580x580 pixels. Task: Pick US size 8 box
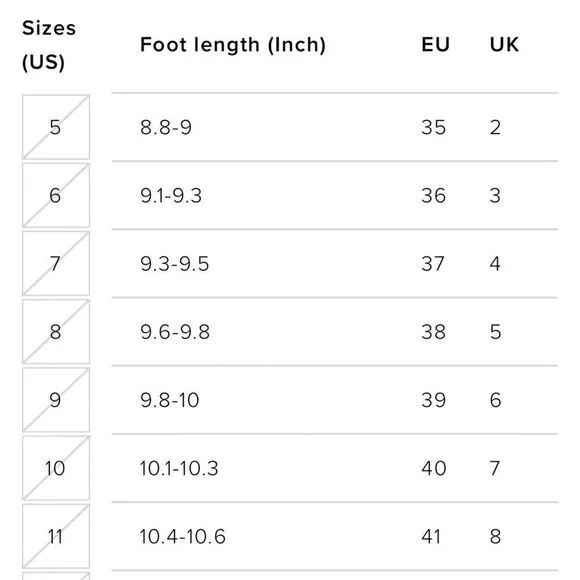(x=56, y=332)
